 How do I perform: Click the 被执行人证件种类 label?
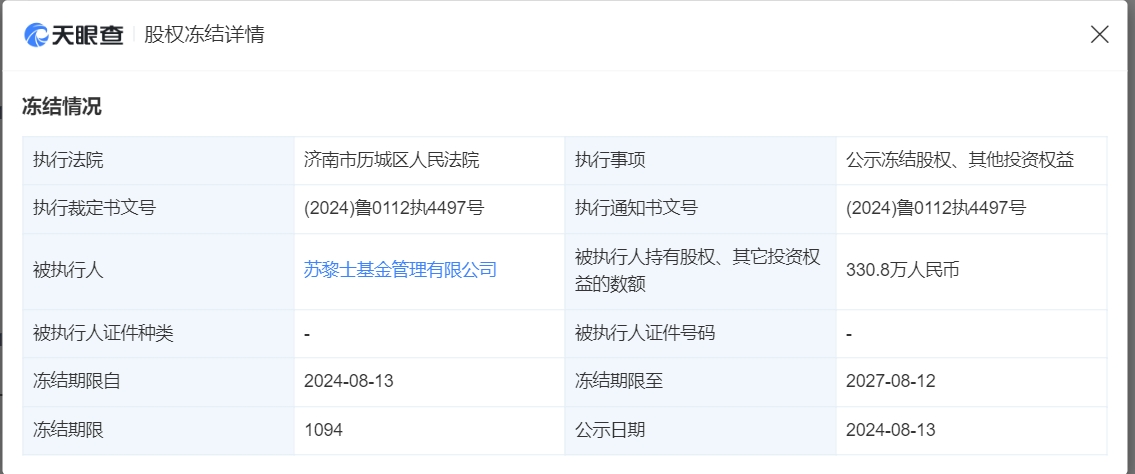pos(104,334)
